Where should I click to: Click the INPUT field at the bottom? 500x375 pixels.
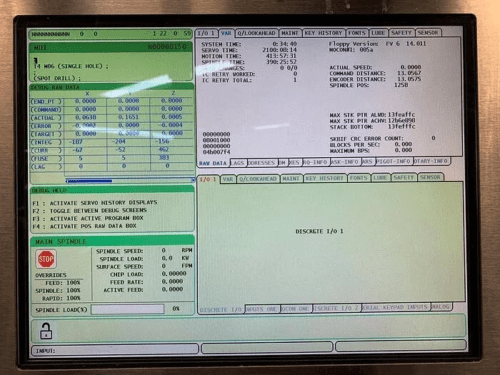pyautogui.click(x=115, y=350)
